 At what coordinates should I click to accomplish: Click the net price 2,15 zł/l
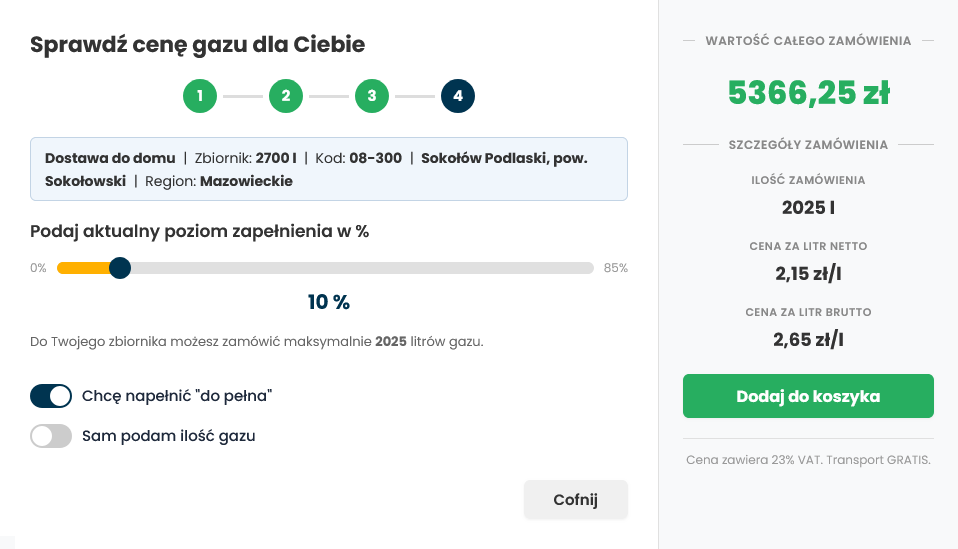tap(808, 273)
